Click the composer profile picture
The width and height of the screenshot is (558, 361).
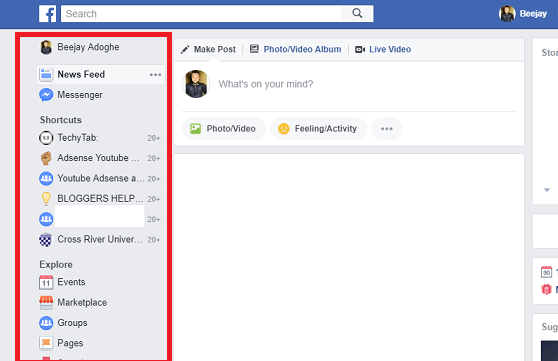(x=196, y=84)
